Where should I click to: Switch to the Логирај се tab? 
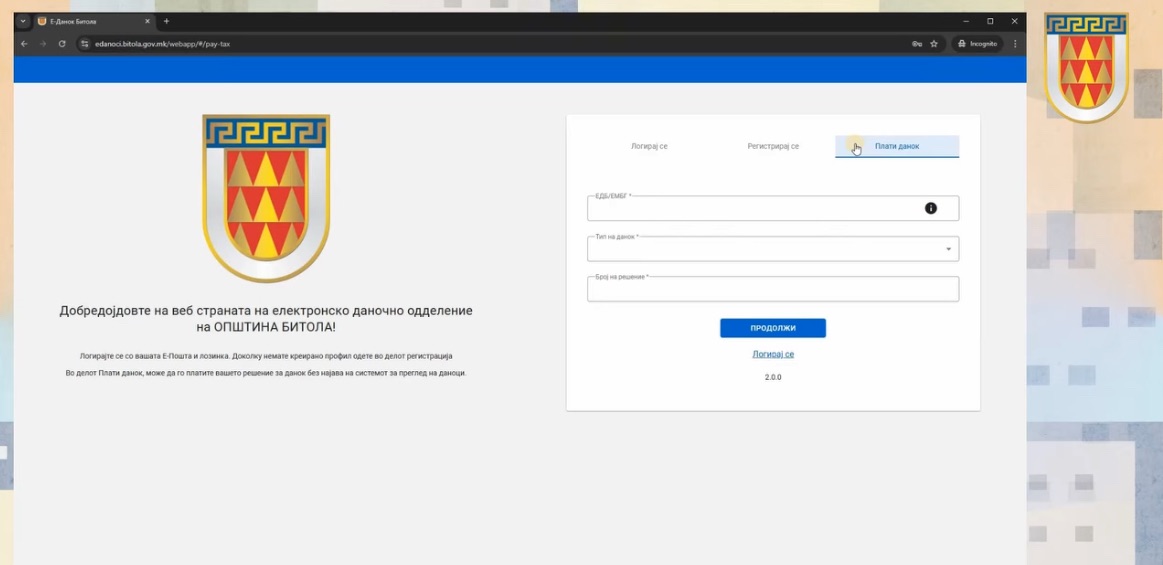coord(649,146)
